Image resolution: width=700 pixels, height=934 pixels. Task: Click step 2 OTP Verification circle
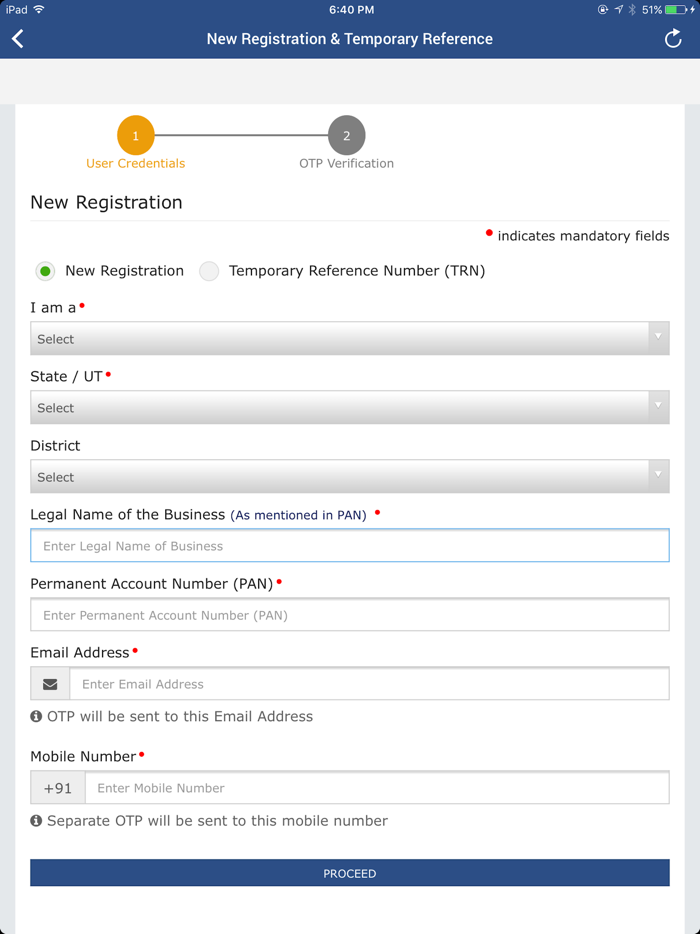coord(346,134)
